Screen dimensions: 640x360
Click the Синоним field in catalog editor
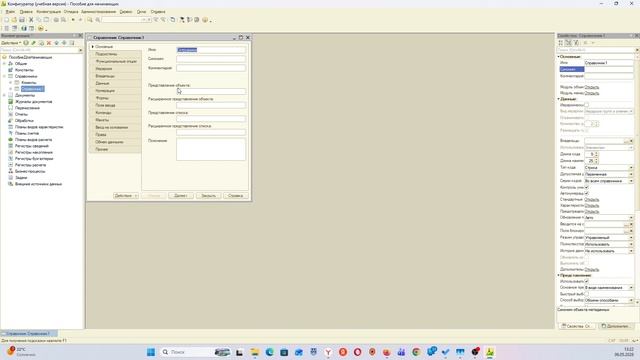tap(211, 59)
